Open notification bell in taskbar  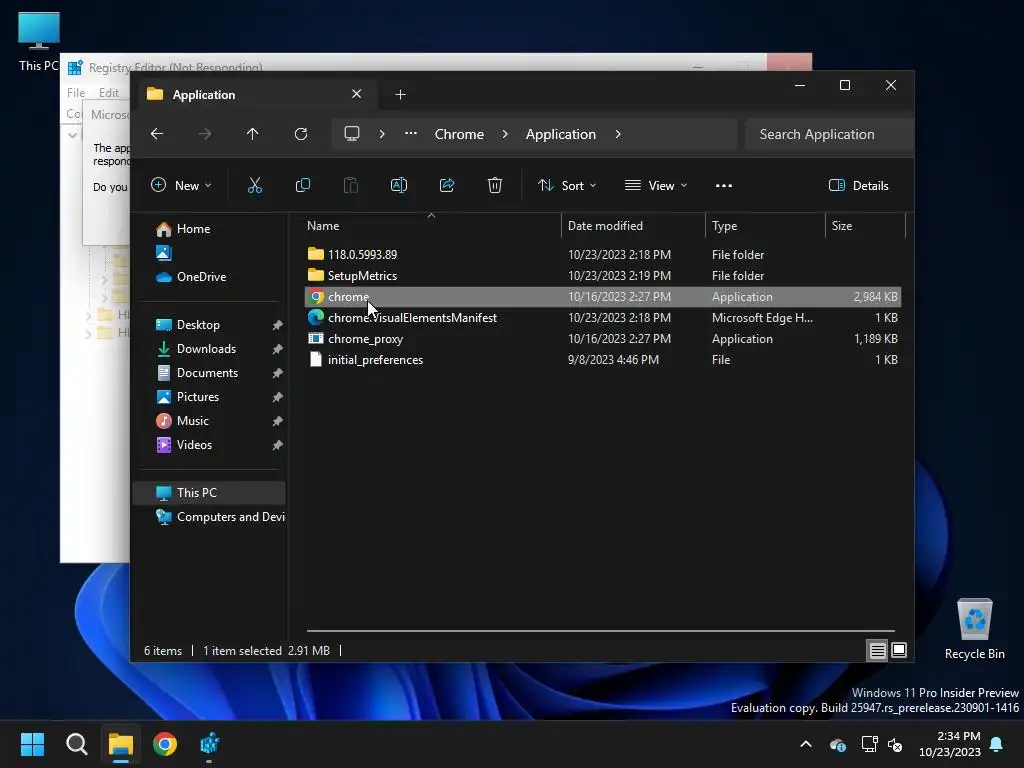tap(996, 744)
